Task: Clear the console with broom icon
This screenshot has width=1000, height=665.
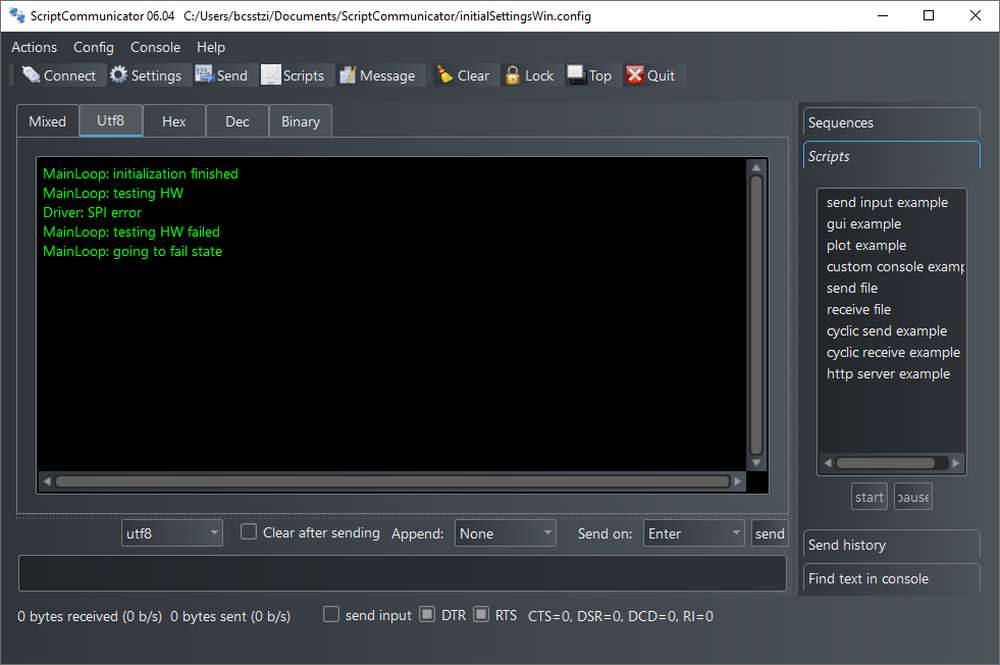Action: 445,75
